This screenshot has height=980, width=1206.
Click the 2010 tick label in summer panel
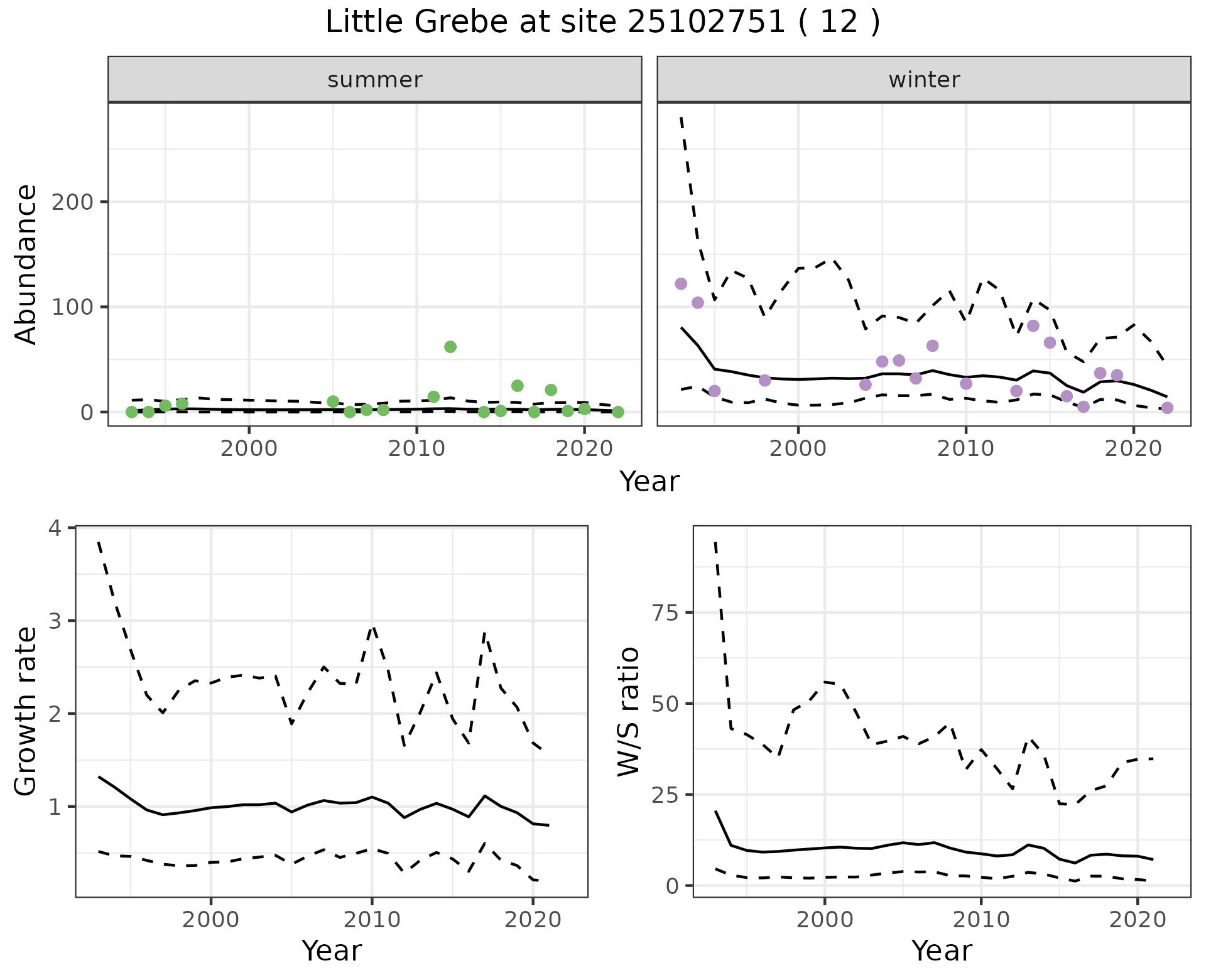tap(416, 449)
